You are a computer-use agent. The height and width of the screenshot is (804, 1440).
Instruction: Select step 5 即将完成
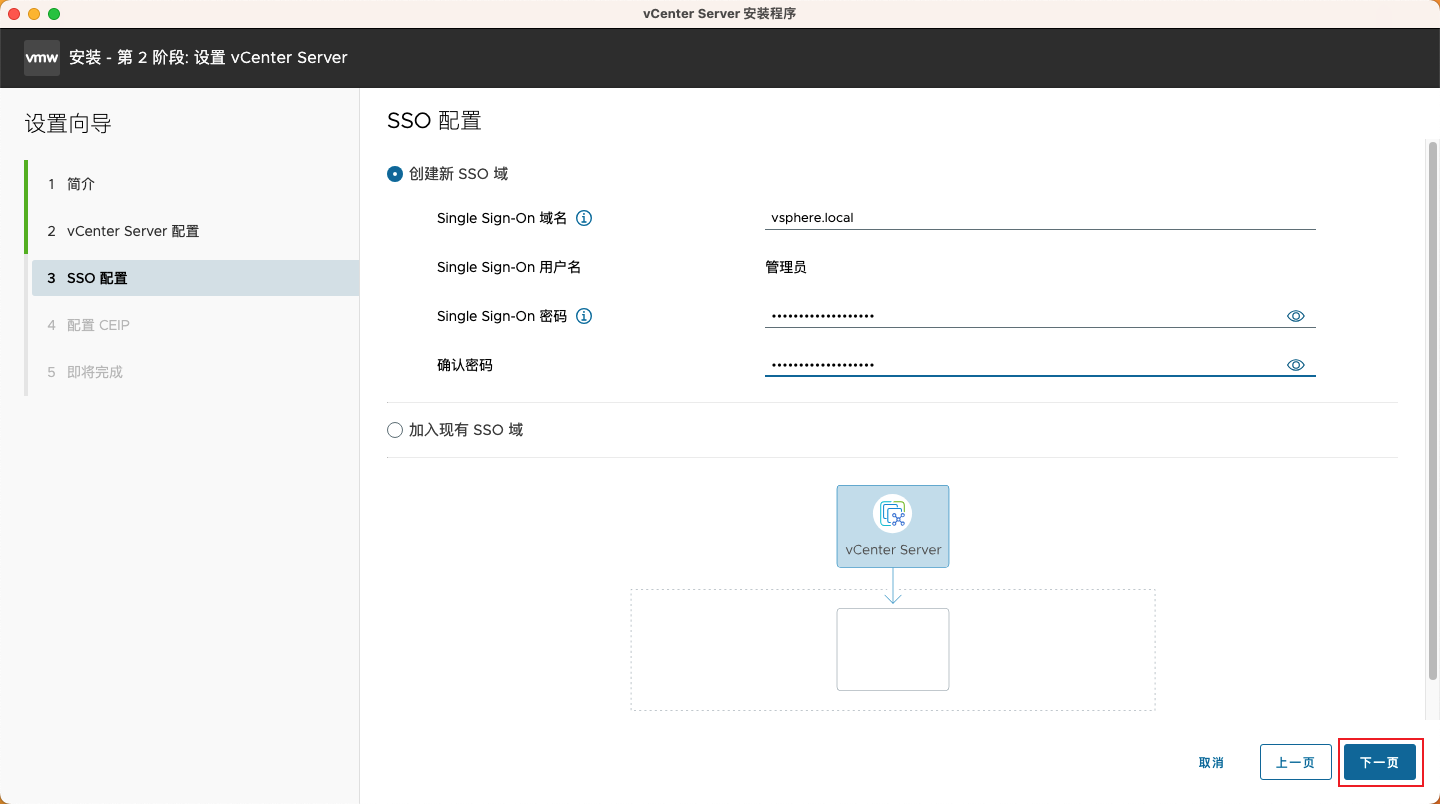(x=195, y=372)
